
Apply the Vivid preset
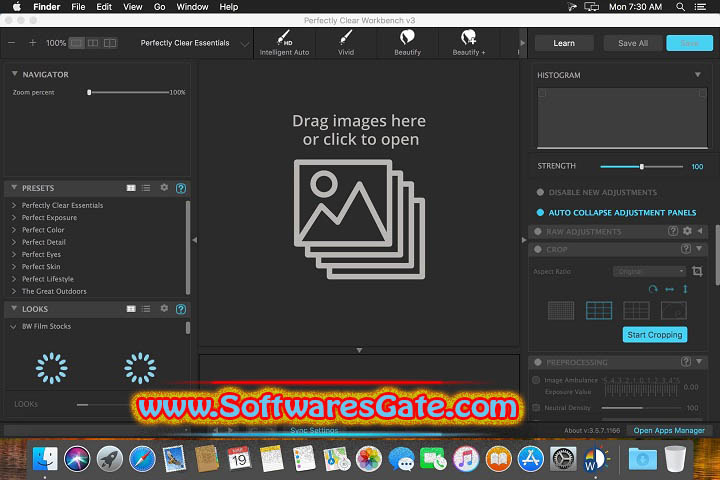(x=346, y=42)
